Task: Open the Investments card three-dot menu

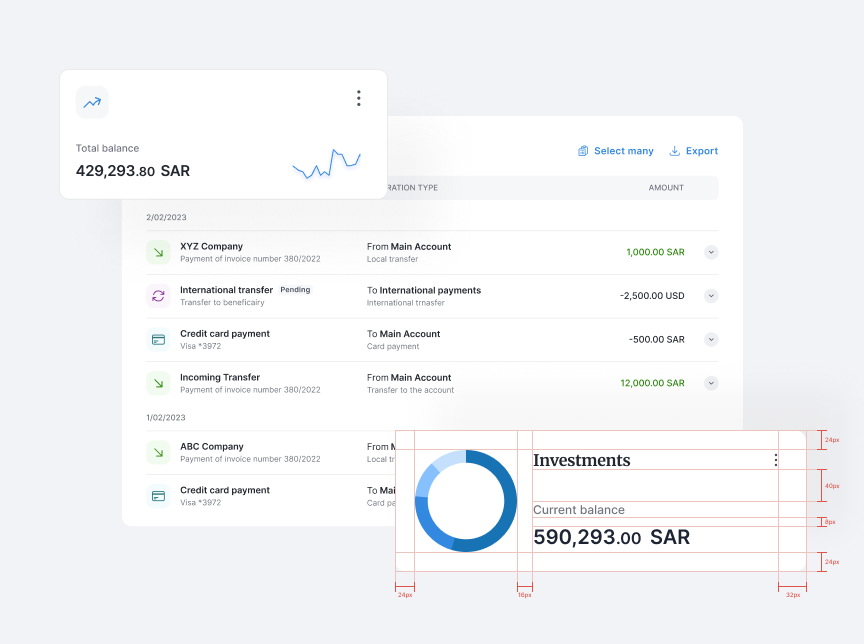Action: (775, 460)
